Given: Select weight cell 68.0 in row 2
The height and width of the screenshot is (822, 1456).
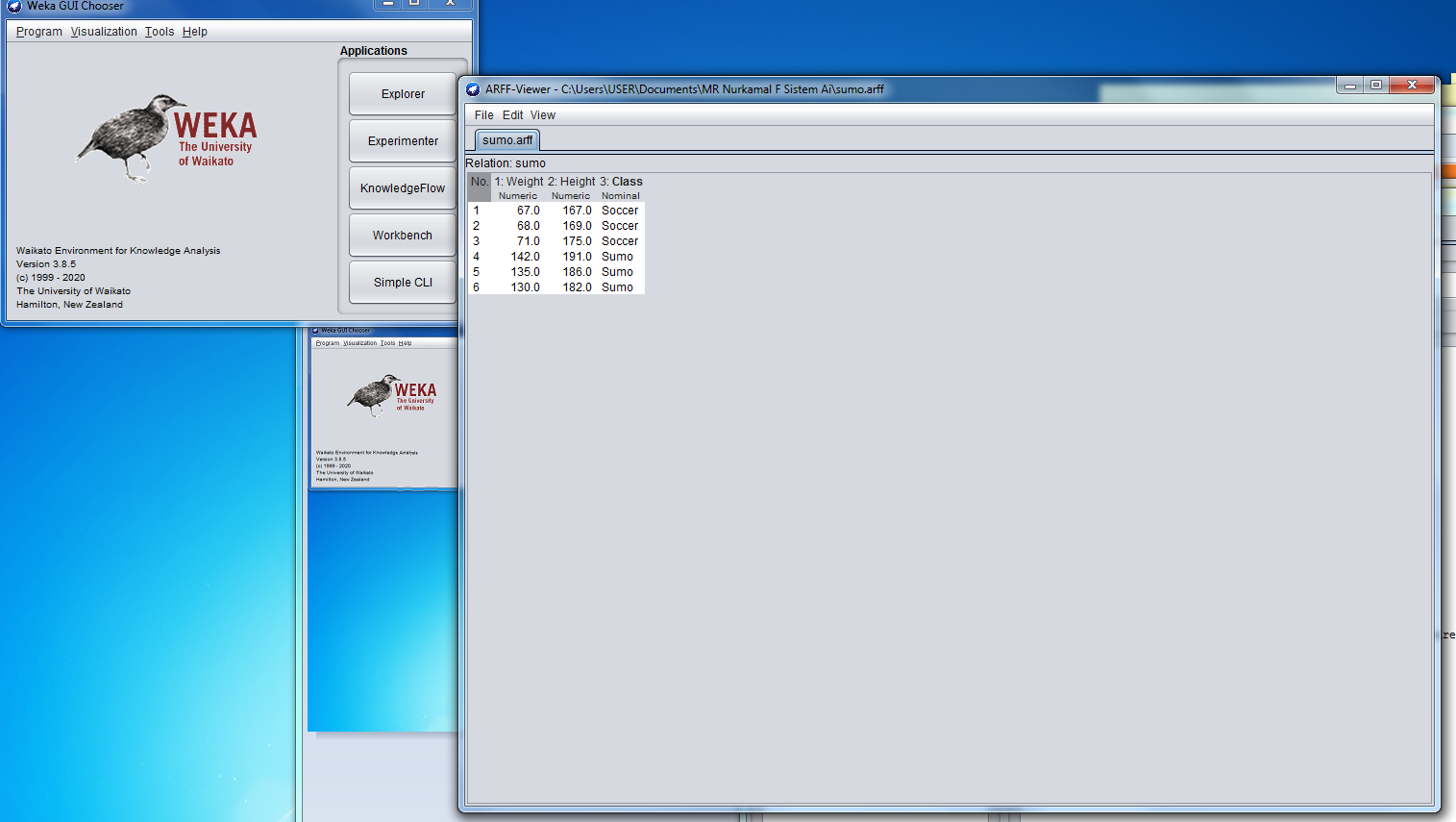Looking at the screenshot, I should [518, 226].
